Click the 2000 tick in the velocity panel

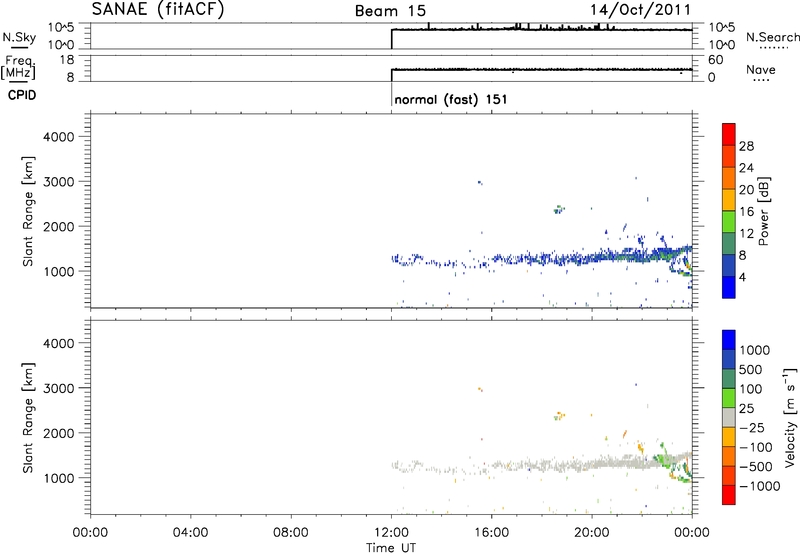pos(59,433)
